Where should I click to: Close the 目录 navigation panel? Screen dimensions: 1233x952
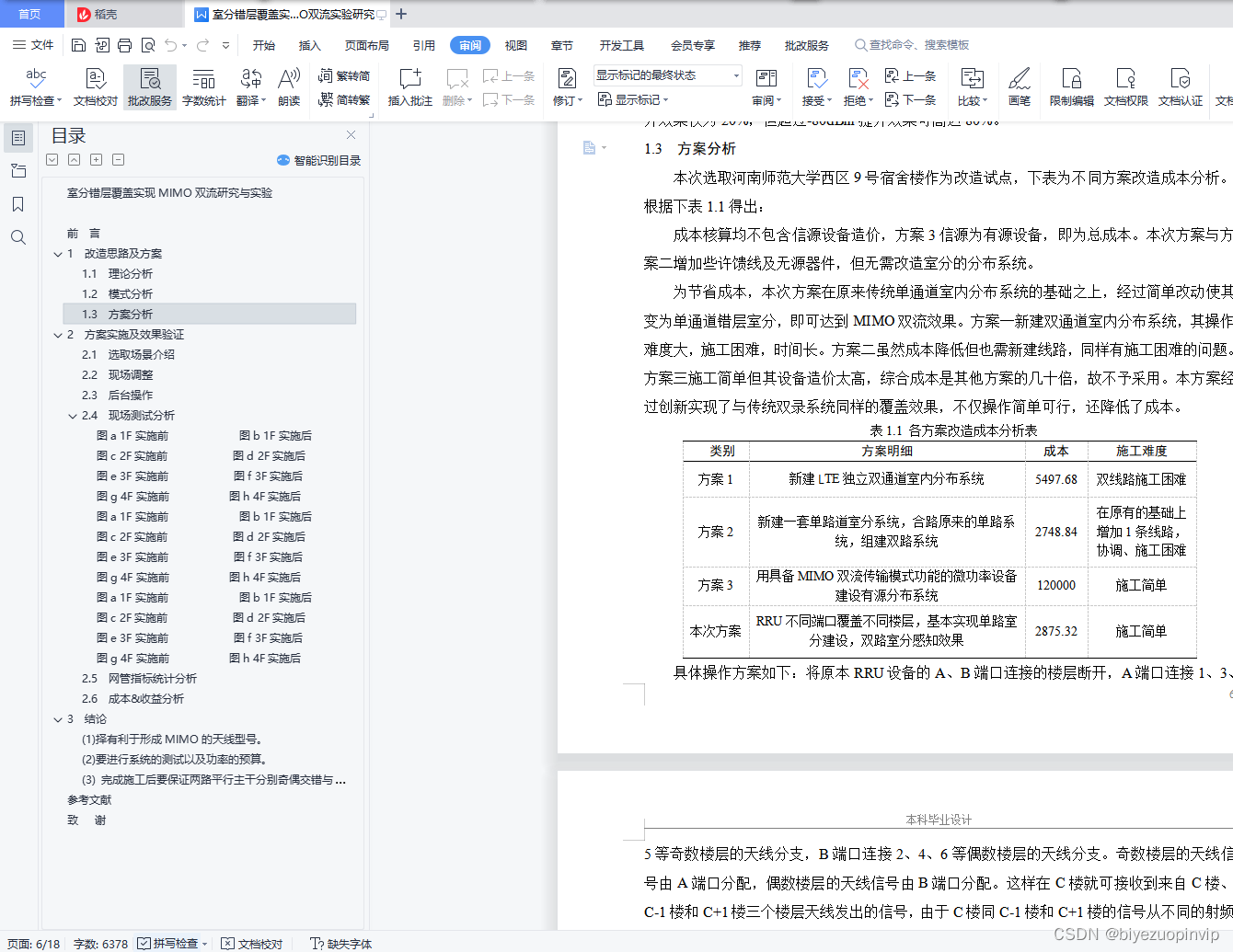(x=351, y=135)
